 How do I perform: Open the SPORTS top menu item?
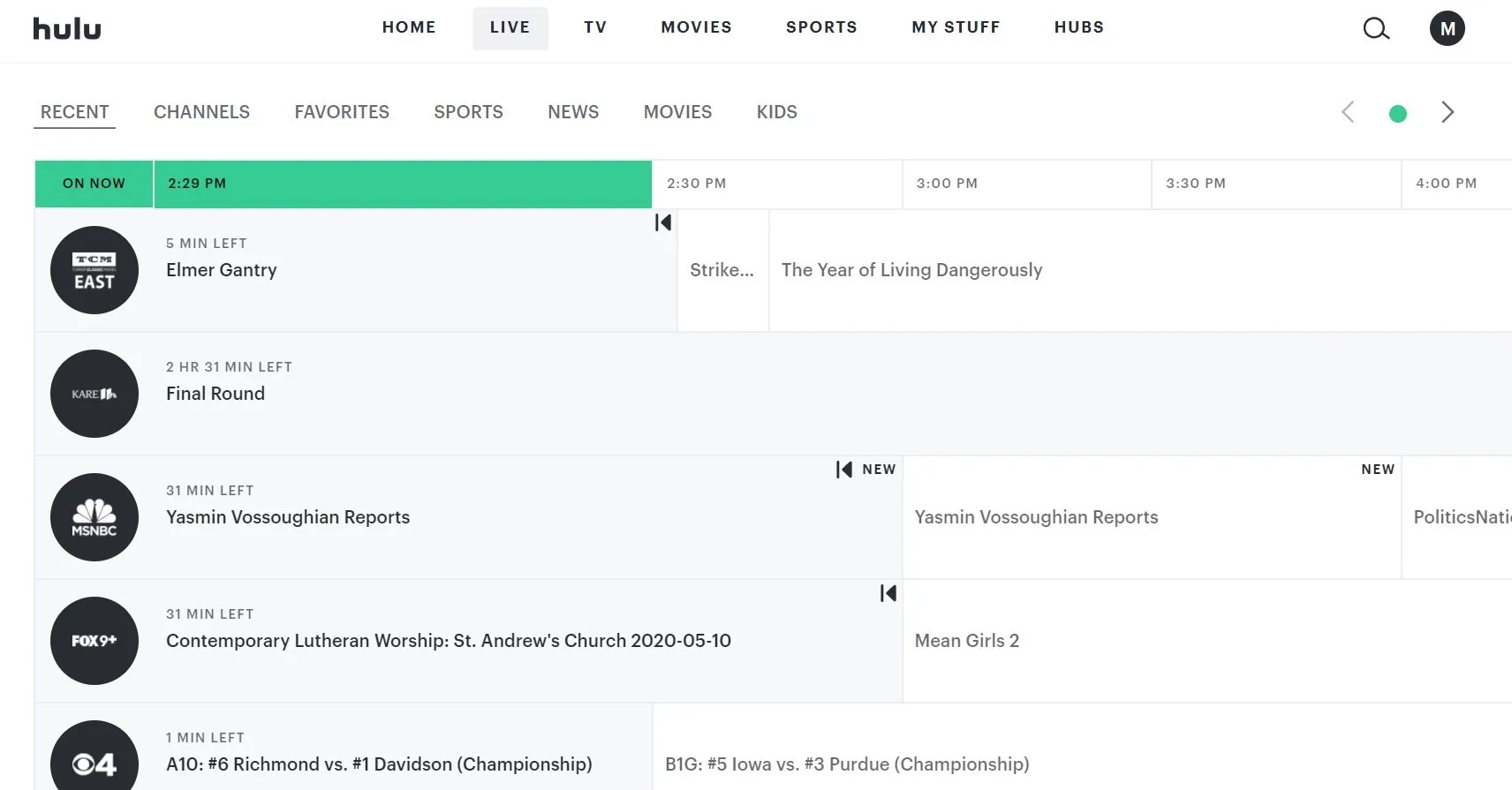[822, 27]
